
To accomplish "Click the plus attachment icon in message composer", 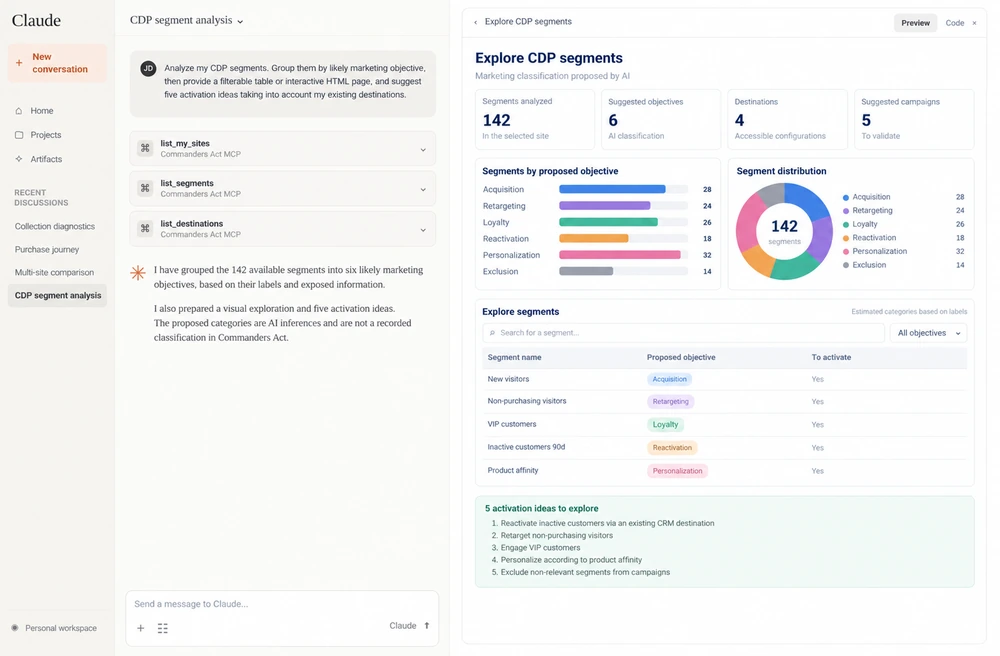I will pos(141,628).
